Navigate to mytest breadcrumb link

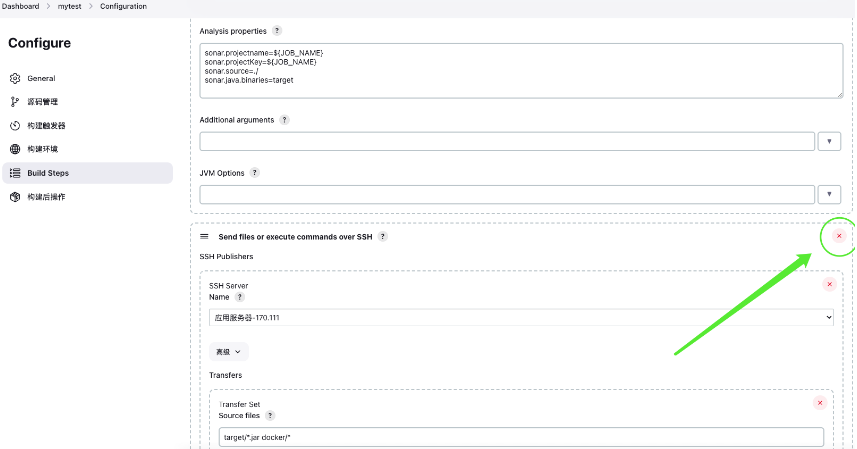(69, 7)
